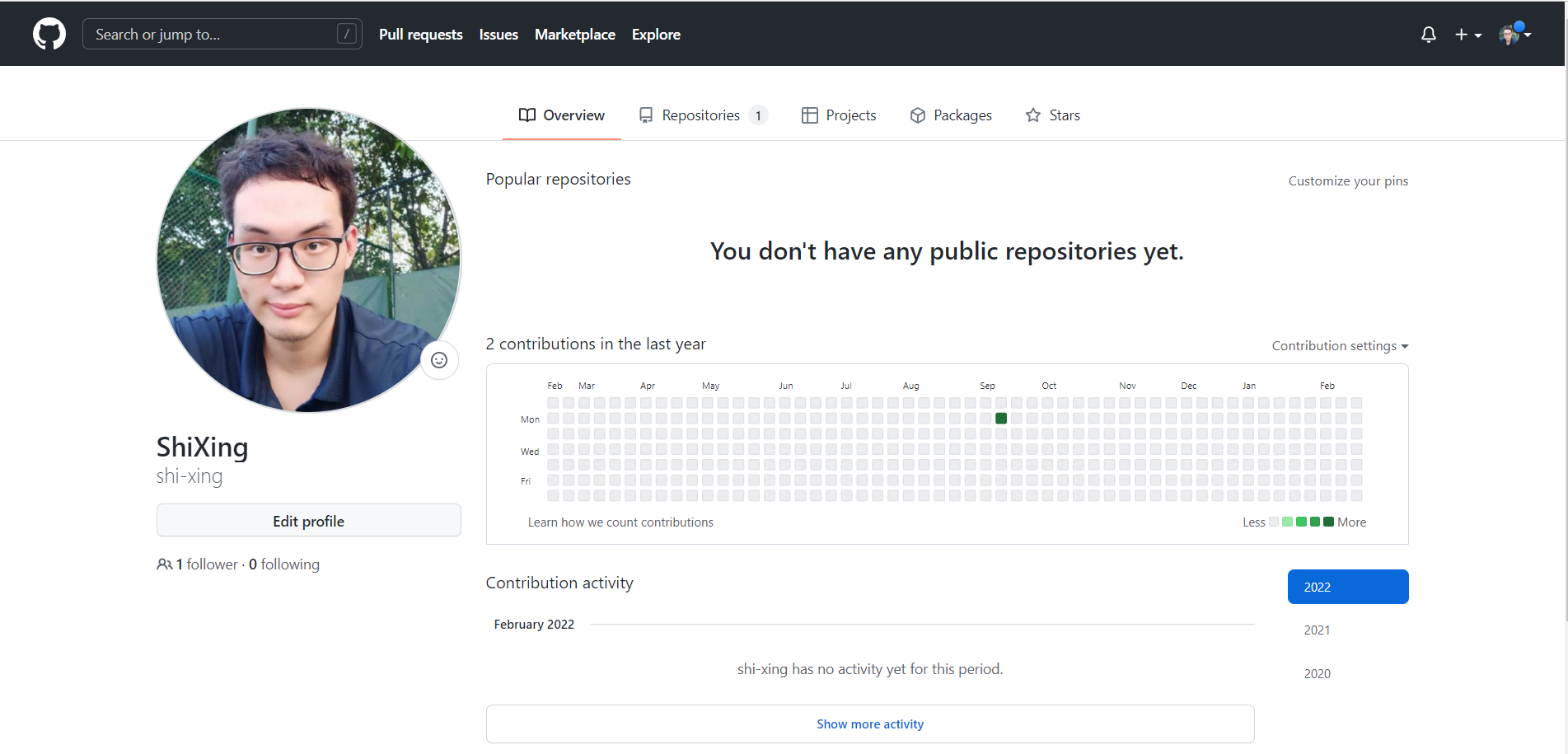The height and width of the screenshot is (754, 1568).
Task: Click the followers people icon
Action: pos(164,564)
